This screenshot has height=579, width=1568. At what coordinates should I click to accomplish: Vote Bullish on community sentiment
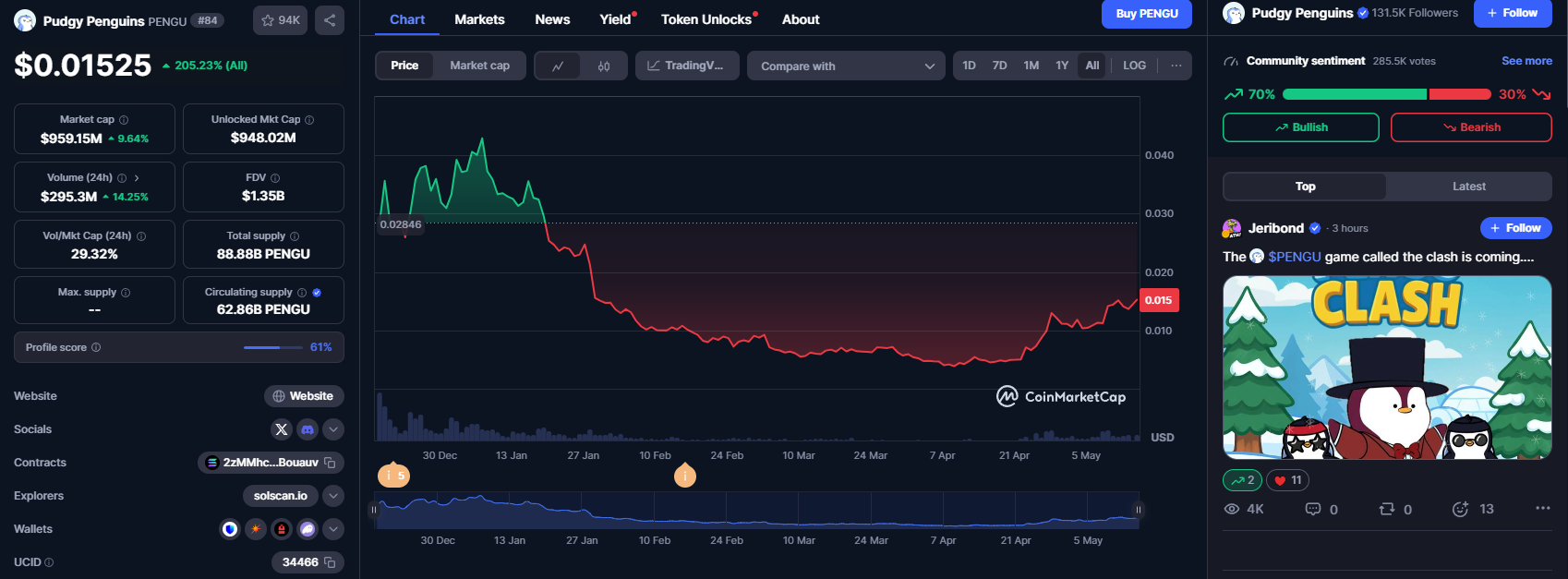[x=1300, y=127]
